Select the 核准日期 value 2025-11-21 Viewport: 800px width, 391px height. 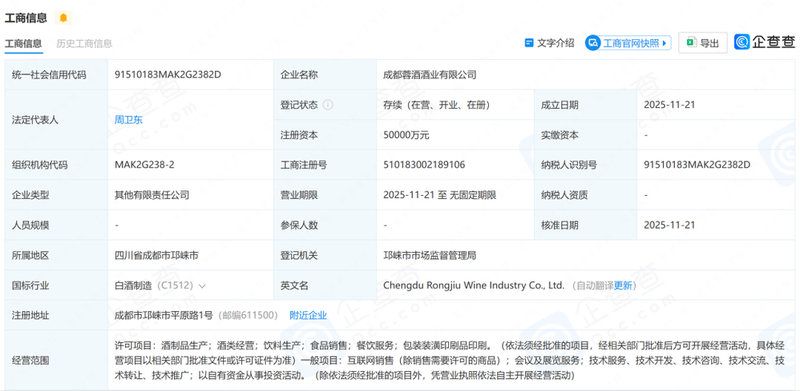pos(669,225)
